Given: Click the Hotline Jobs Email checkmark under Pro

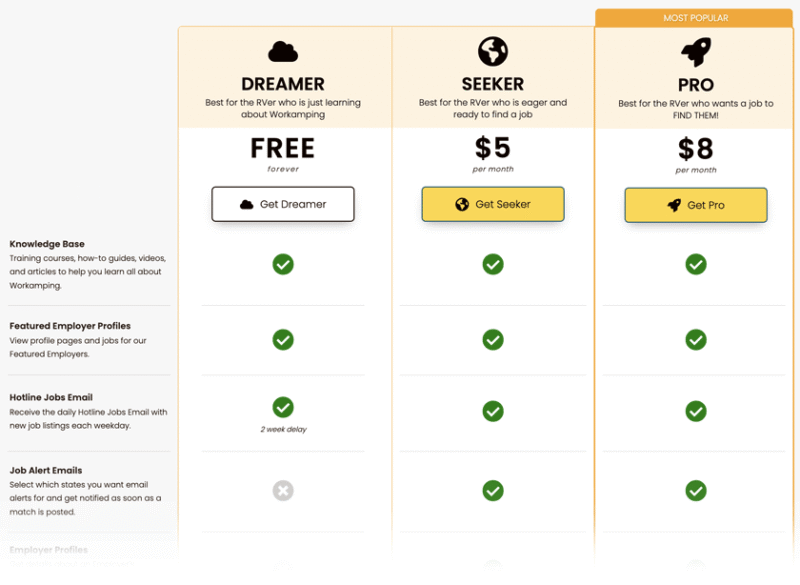Looking at the screenshot, I should [696, 411].
